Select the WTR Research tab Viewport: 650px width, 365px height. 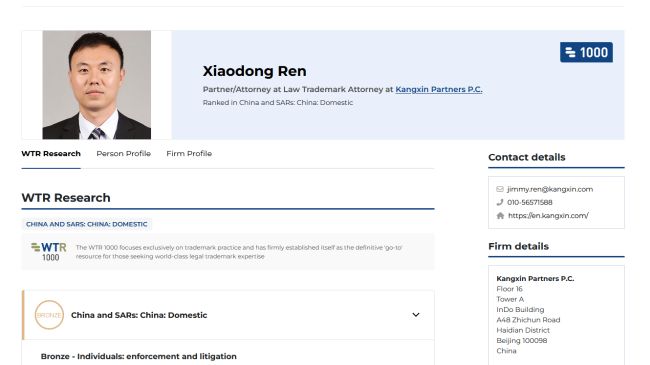51,153
